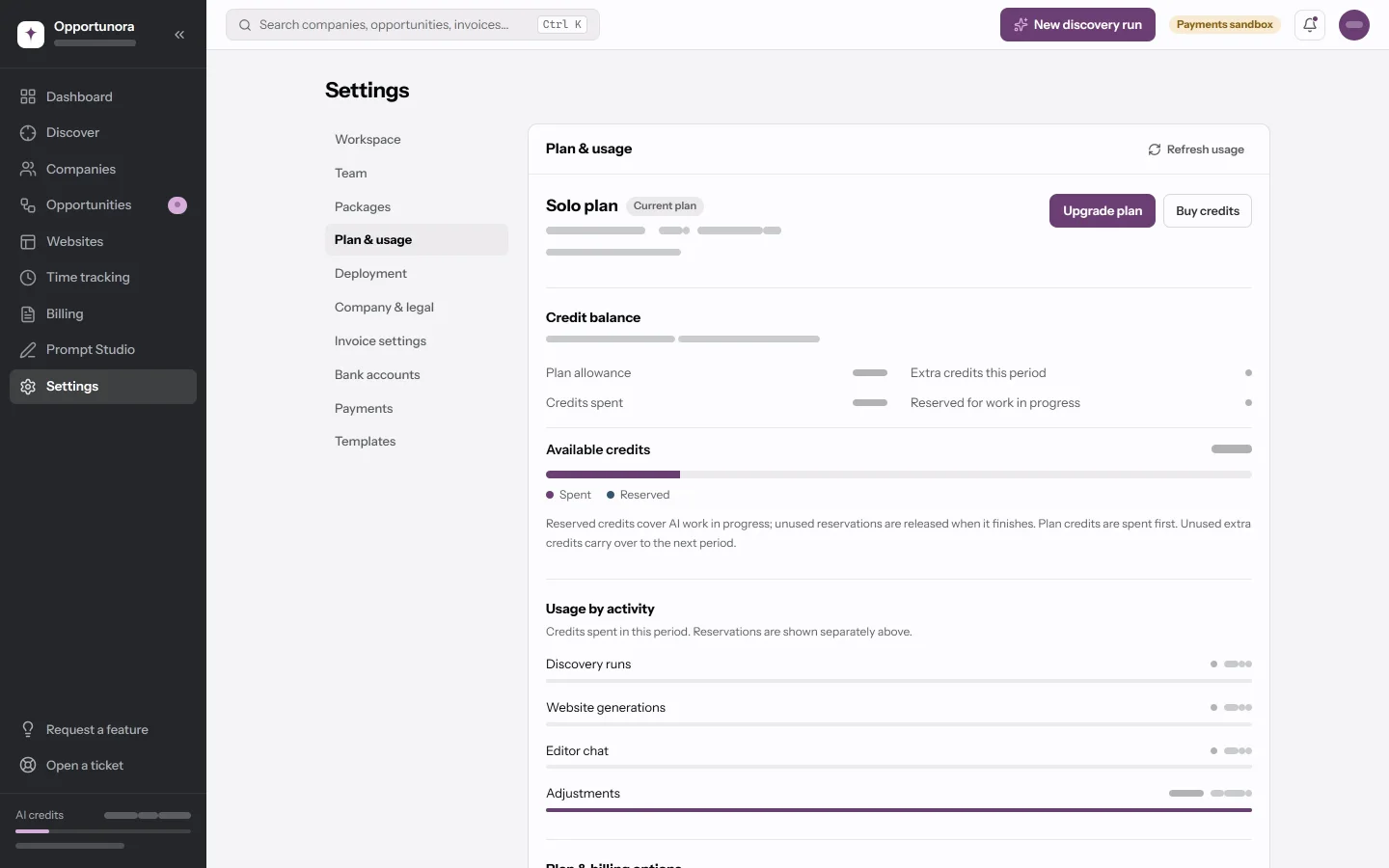The image size is (1389, 868).
Task: Click Extra credits this period label
Action: click(978, 373)
